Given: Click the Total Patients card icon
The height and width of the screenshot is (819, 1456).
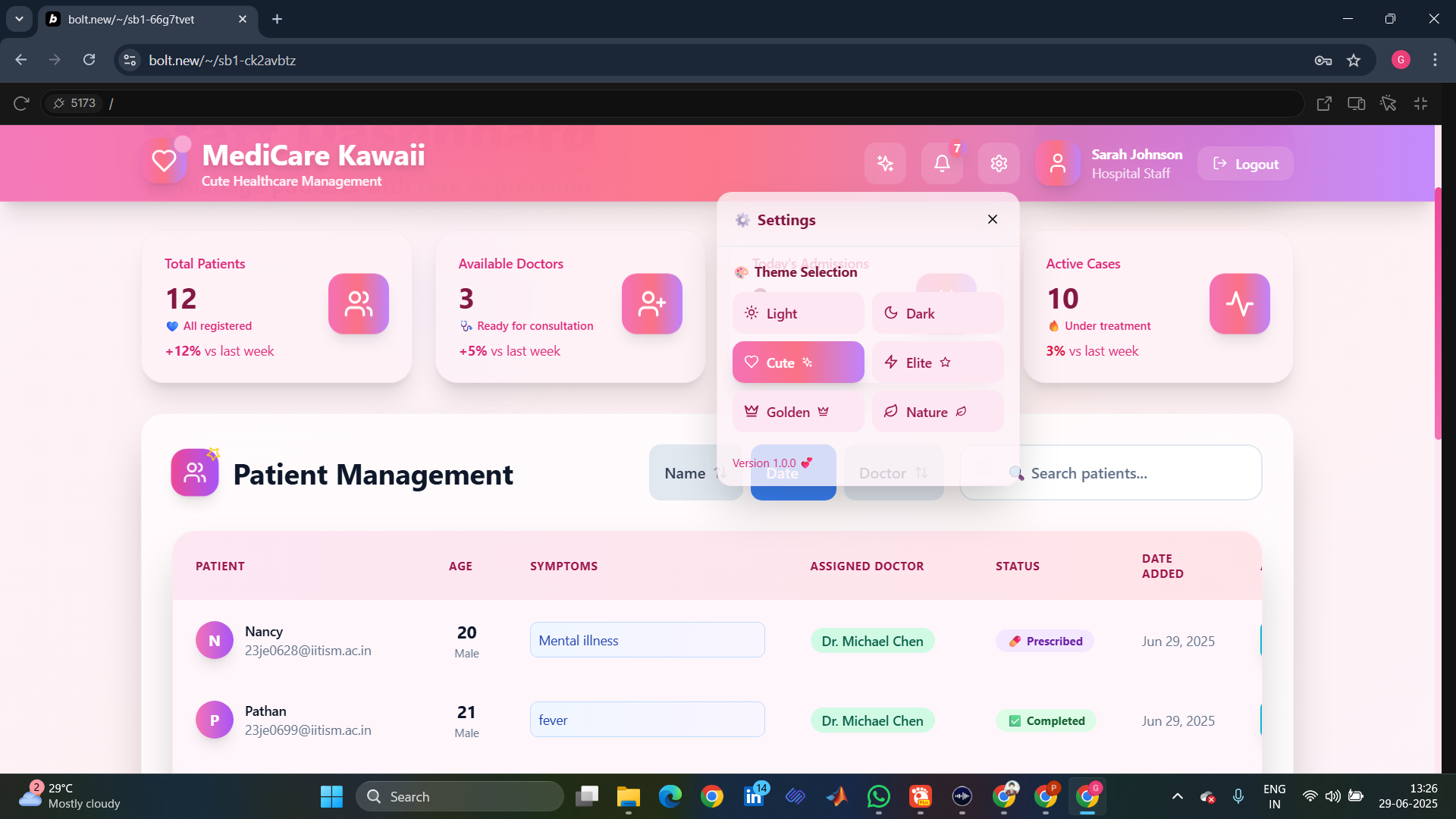Looking at the screenshot, I should (x=358, y=303).
